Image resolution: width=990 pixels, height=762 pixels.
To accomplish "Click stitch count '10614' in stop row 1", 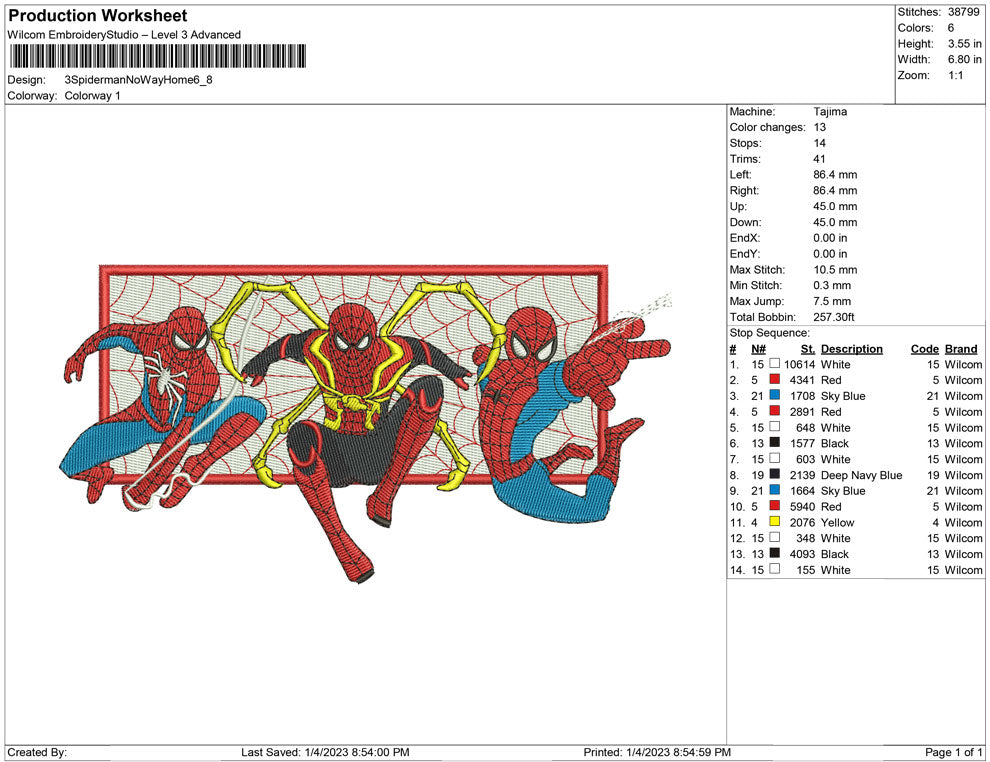I will (x=799, y=364).
